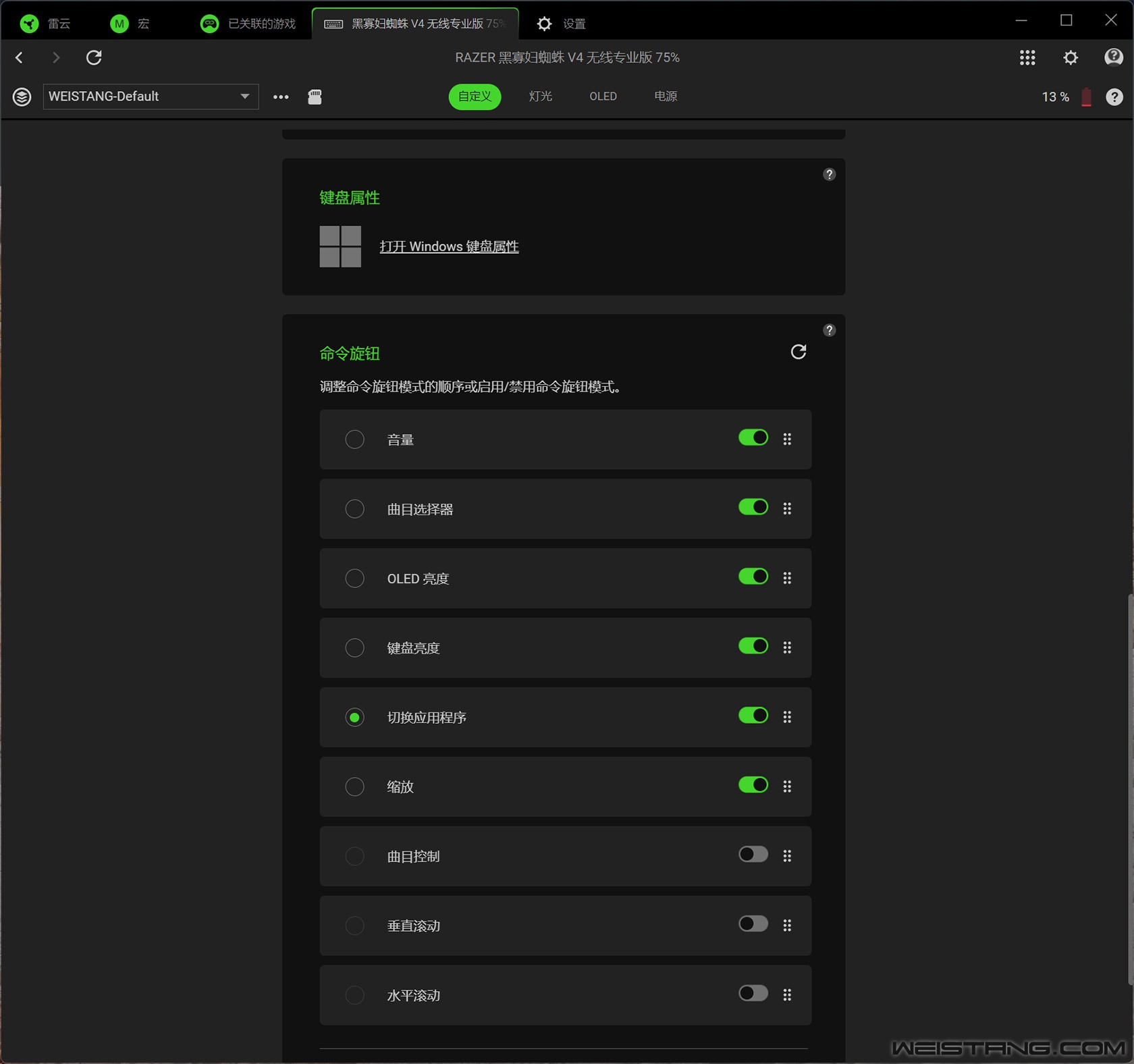
Task: Click the OLED 亮度 reorder handle
Action: [x=787, y=578]
